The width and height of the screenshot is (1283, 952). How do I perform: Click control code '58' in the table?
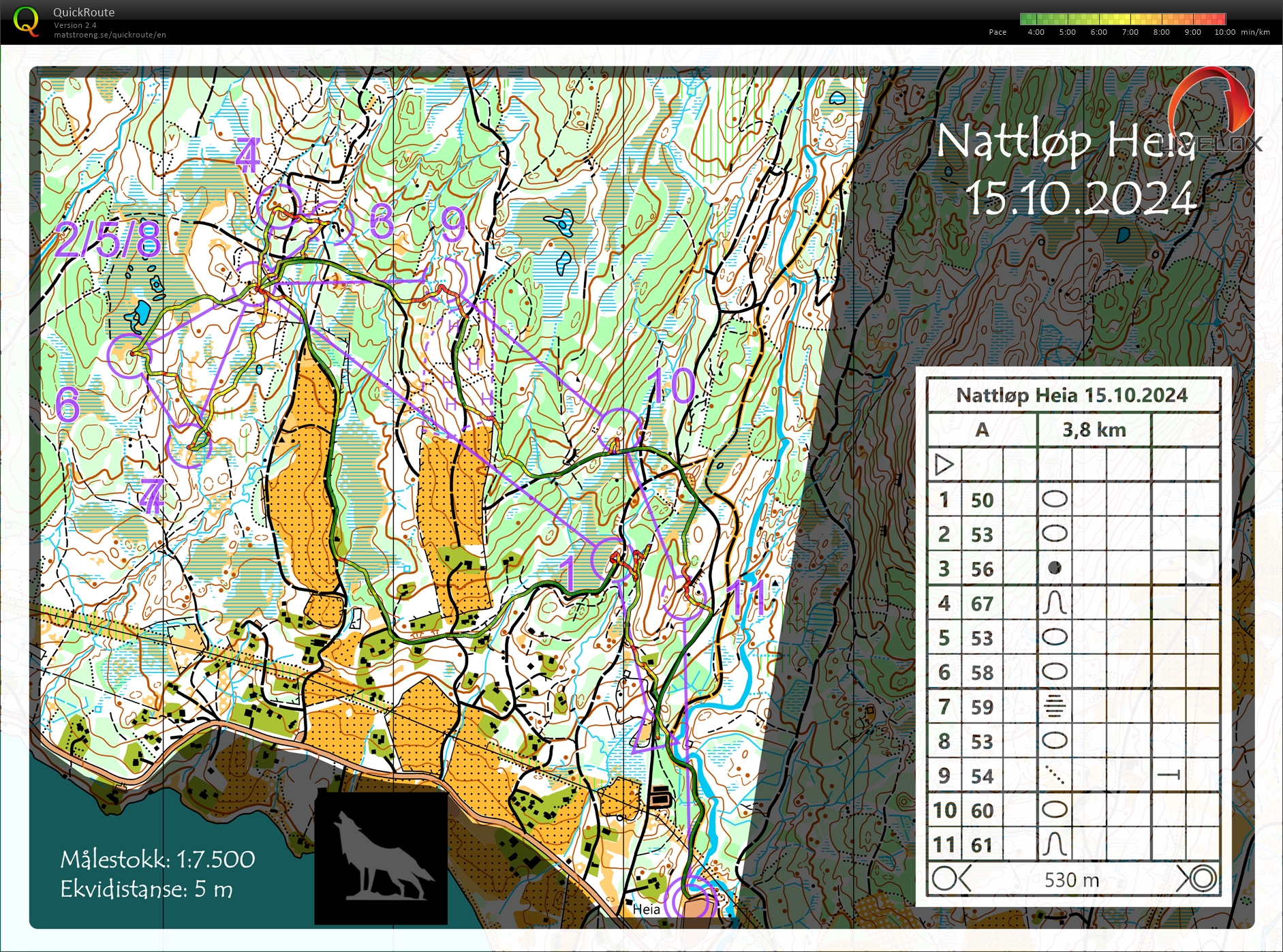pos(982,673)
